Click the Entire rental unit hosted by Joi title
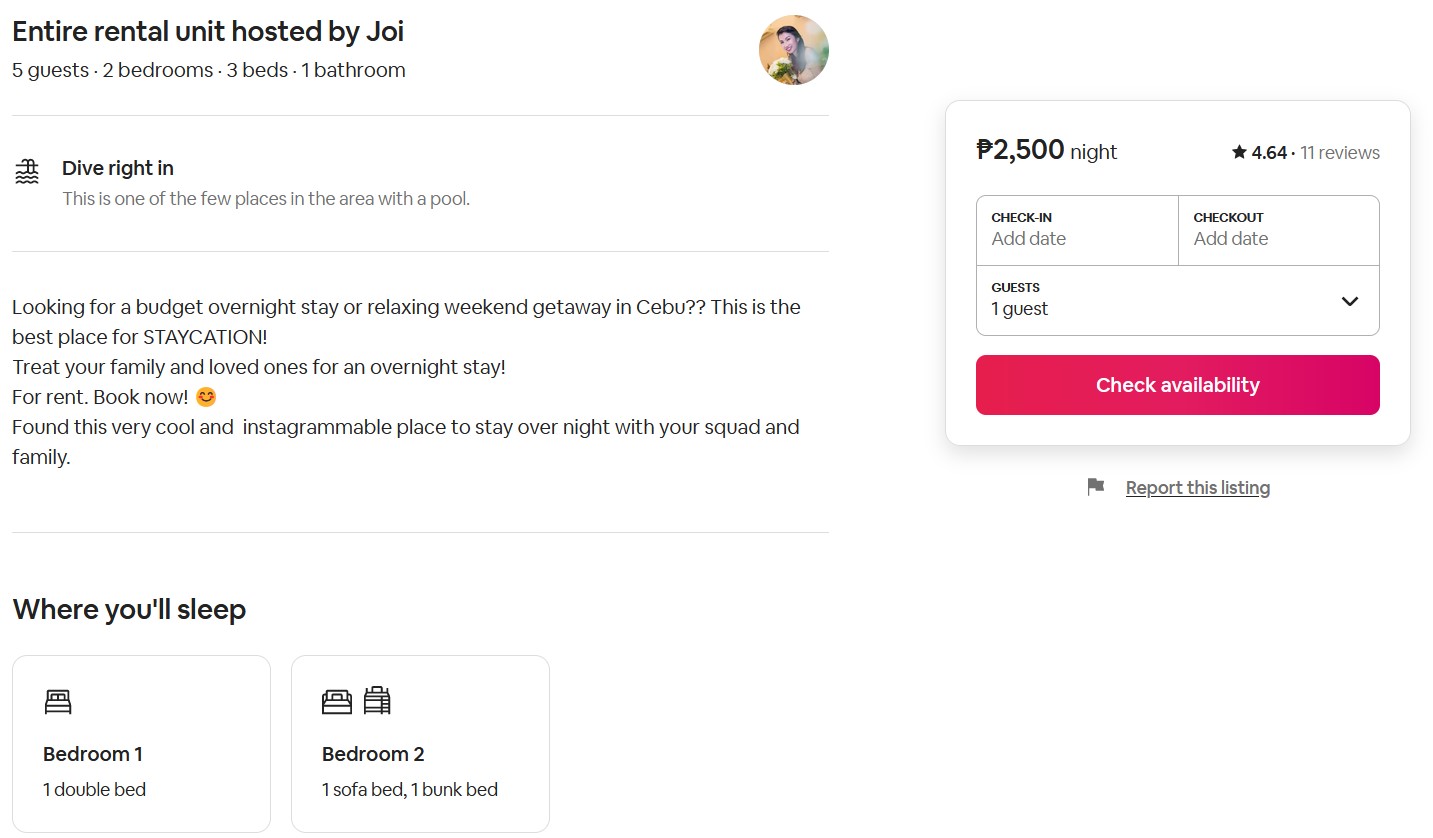This screenshot has width=1433, height=838. [208, 31]
